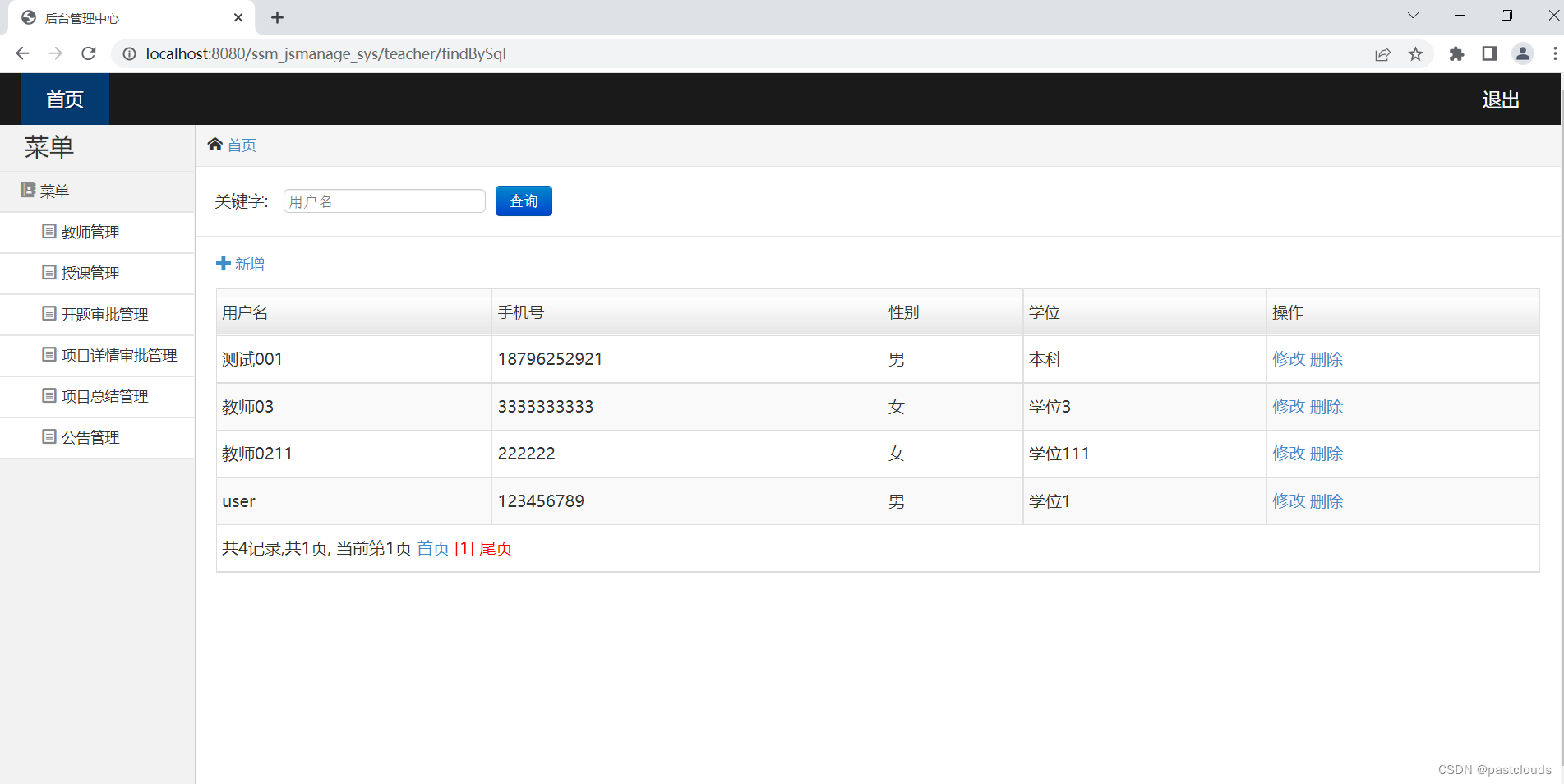The image size is (1564, 784).
Task: Switch to the 首页 navigation tab
Action: (64, 99)
